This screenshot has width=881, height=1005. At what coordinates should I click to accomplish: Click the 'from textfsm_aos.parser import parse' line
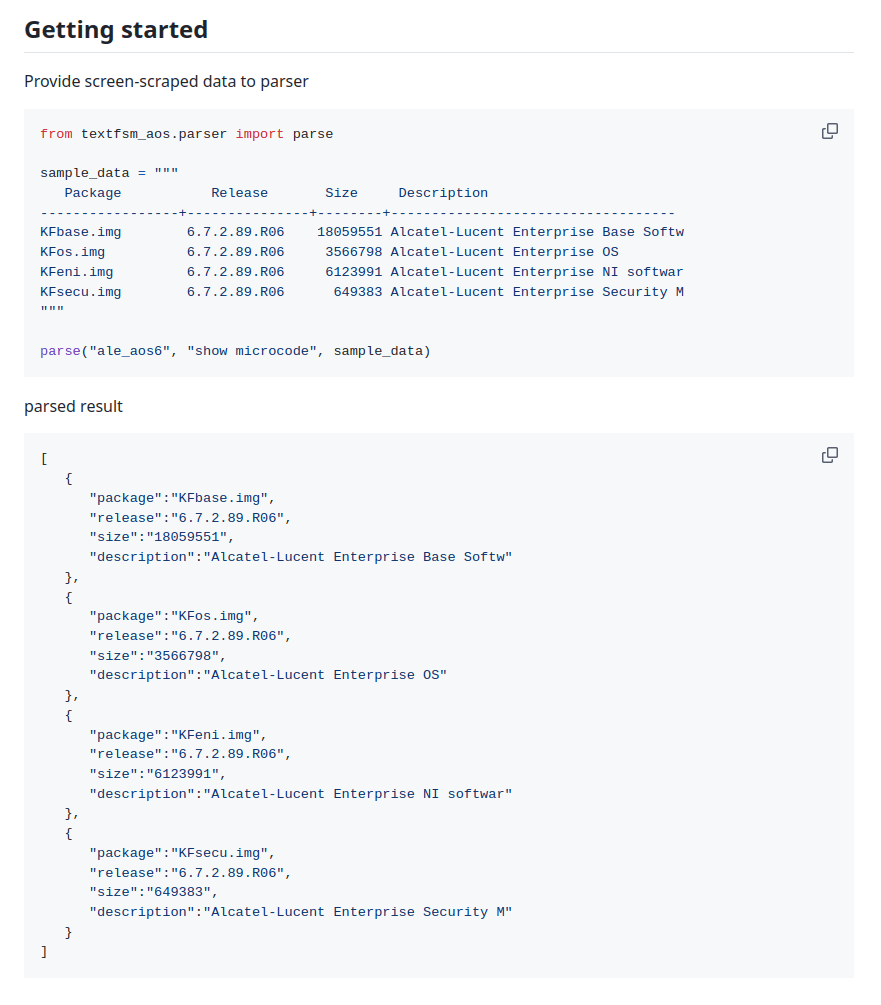point(186,134)
